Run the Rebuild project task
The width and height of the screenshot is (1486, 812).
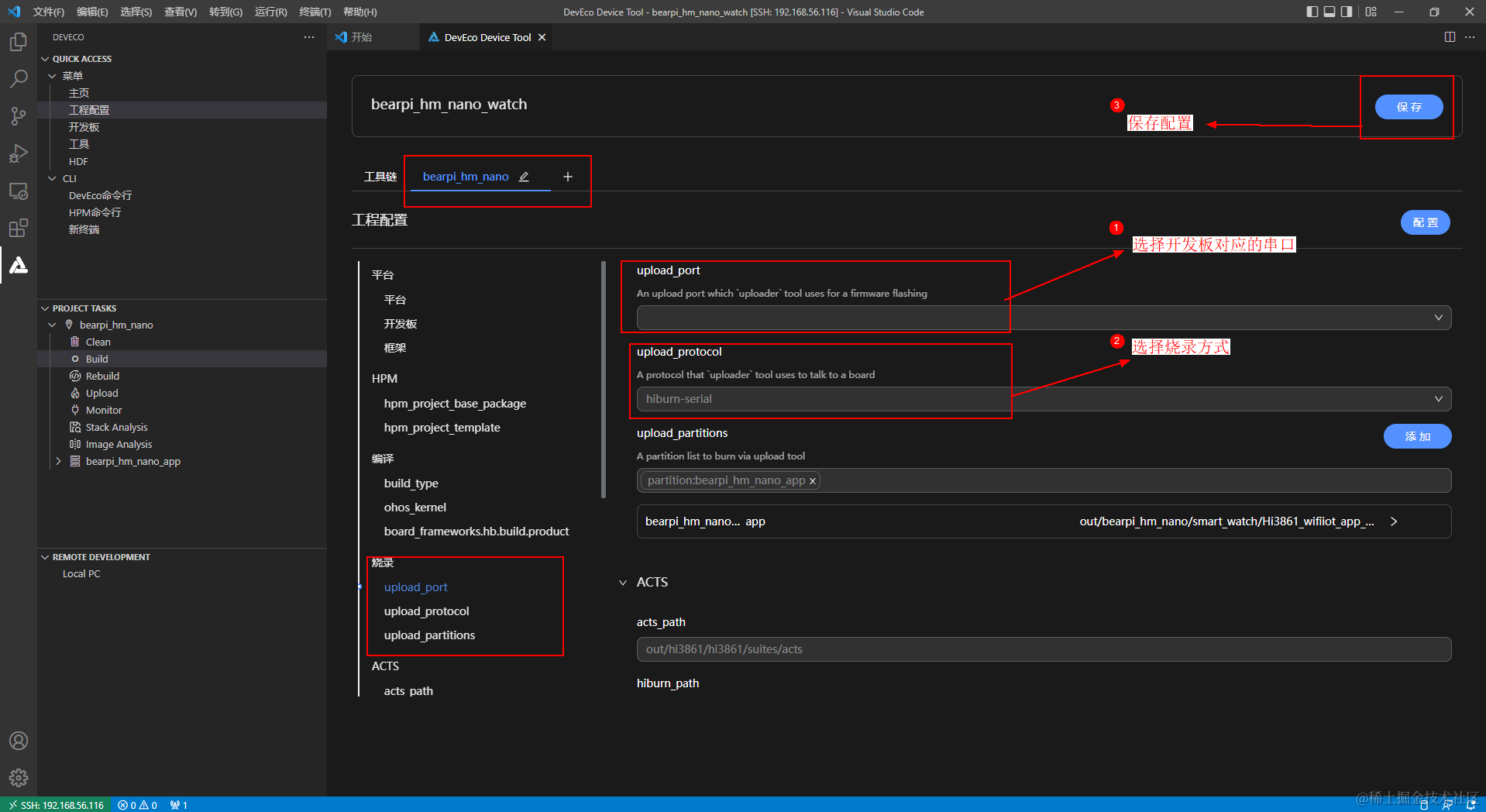pos(102,376)
